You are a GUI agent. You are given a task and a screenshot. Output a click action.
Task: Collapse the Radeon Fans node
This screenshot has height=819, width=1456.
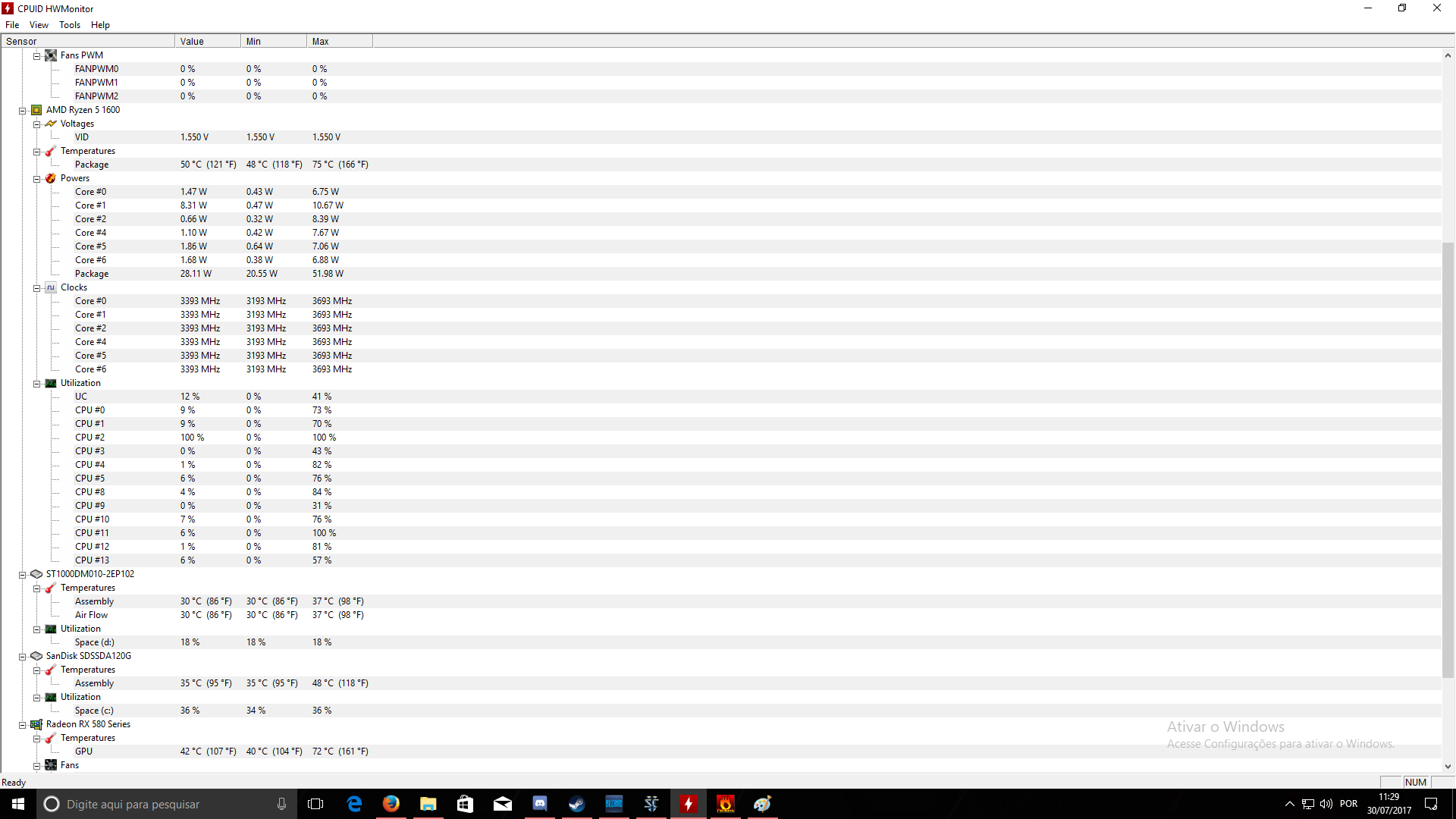pyautogui.click(x=36, y=766)
